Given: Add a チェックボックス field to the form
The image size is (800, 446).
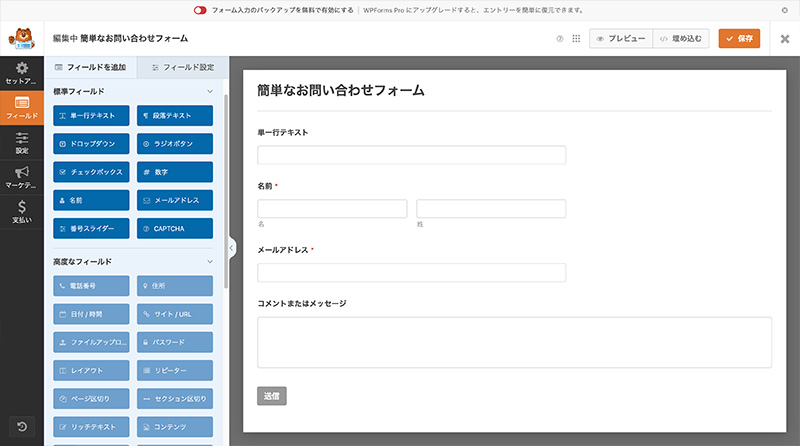Looking at the screenshot, I should tap(91, 172).
